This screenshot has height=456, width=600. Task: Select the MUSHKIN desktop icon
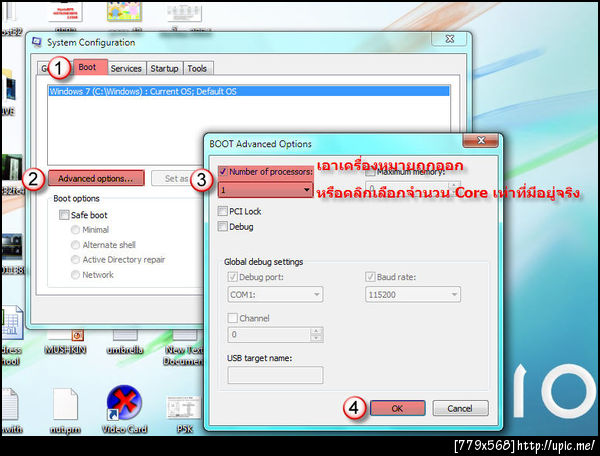pyautogui.click(x=65, y=343)
